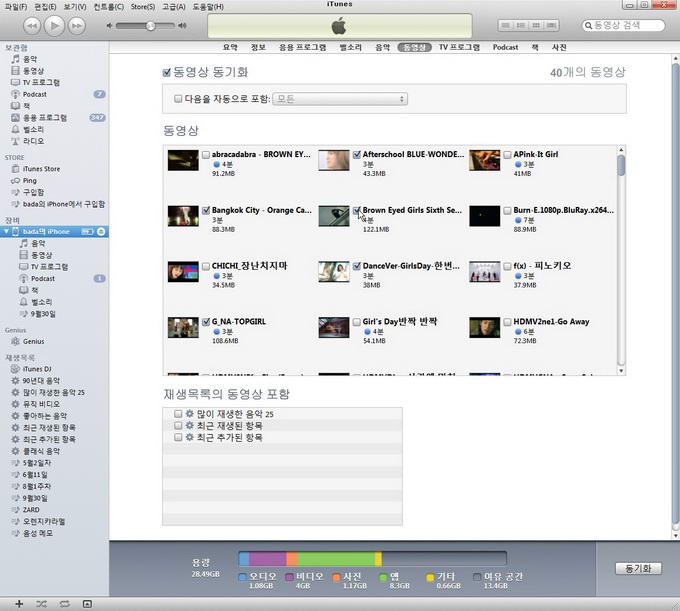
Task: Click the show artwork button in bottom bar
Action: click(x=87, y=604)
